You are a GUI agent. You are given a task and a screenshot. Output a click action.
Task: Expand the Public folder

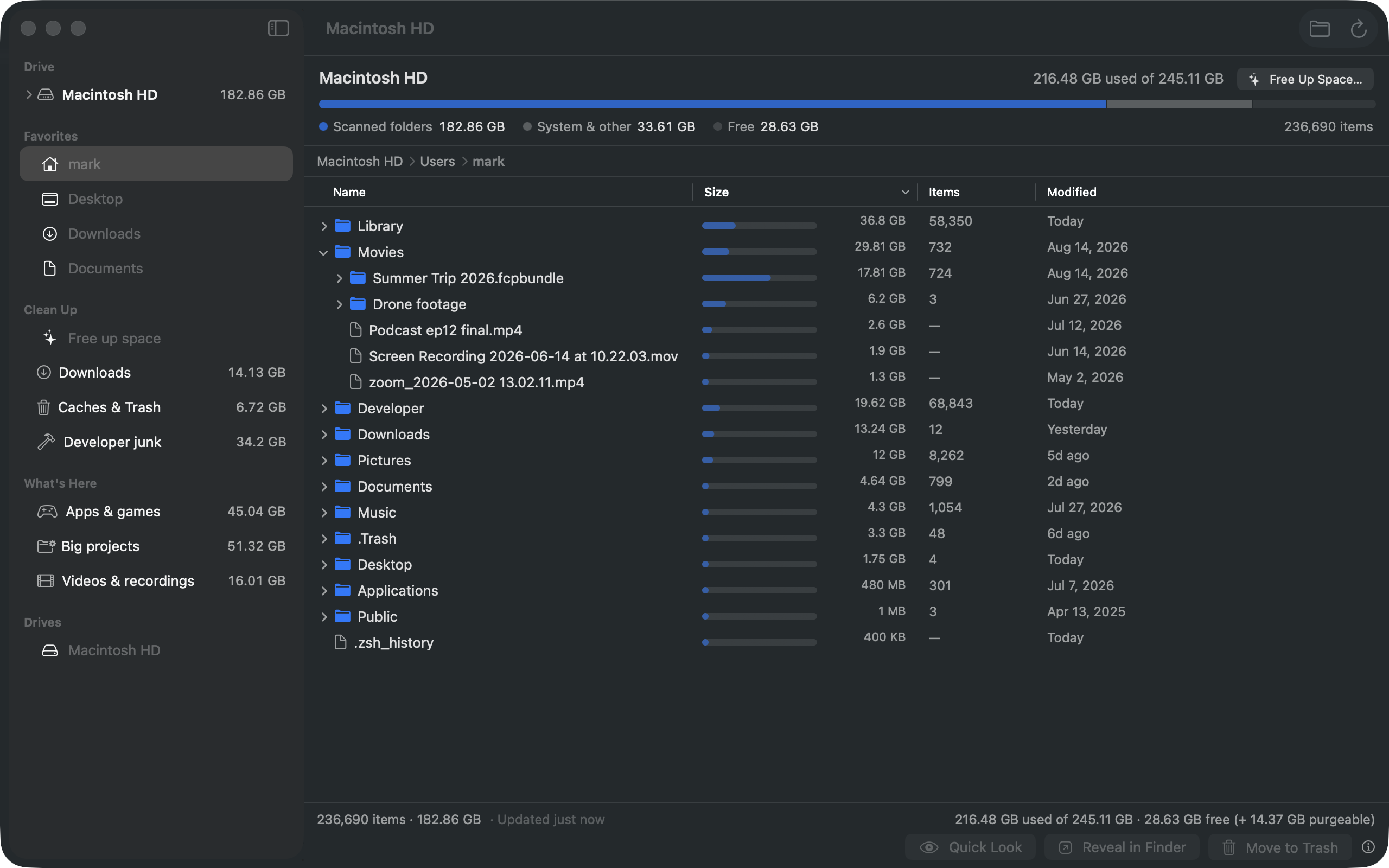pos(324,617)
